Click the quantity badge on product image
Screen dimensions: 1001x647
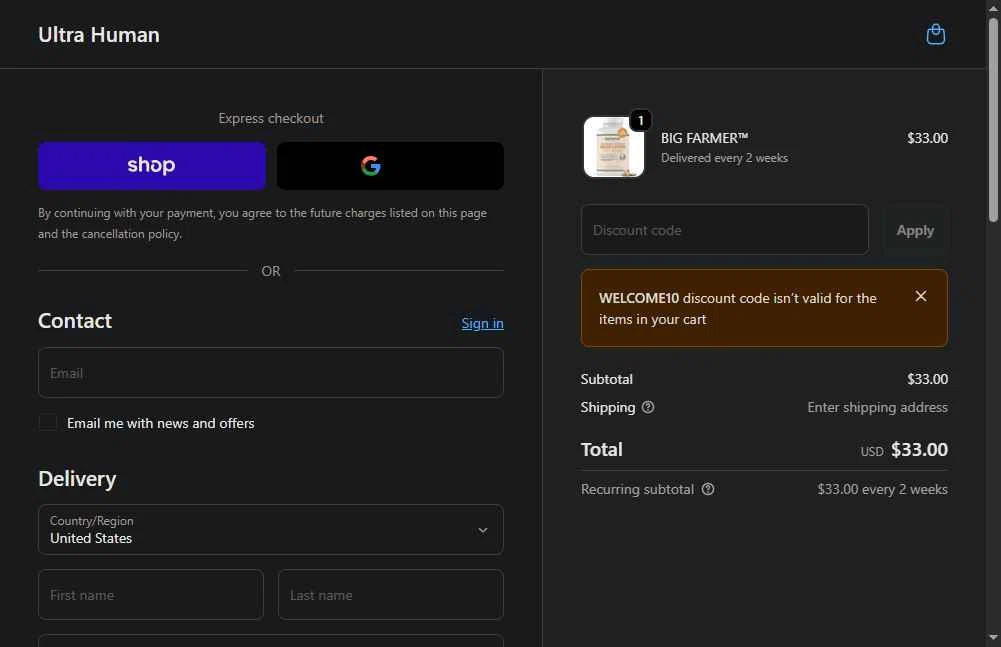click(640, 120)
